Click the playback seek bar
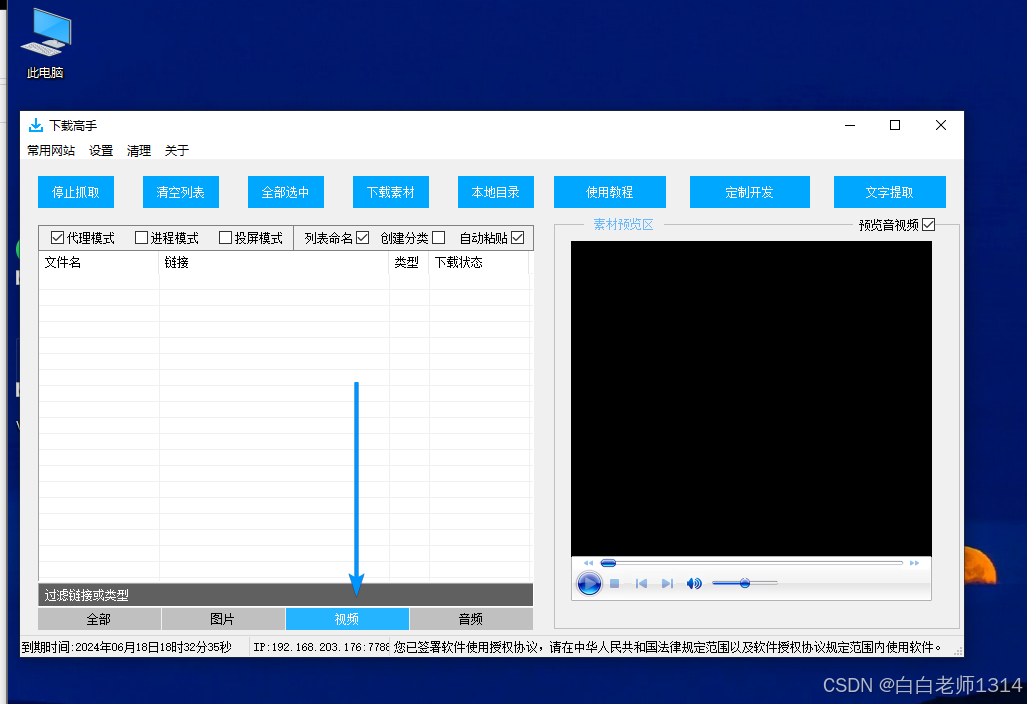Viewport: 1027px width, 704px height. 751,563
